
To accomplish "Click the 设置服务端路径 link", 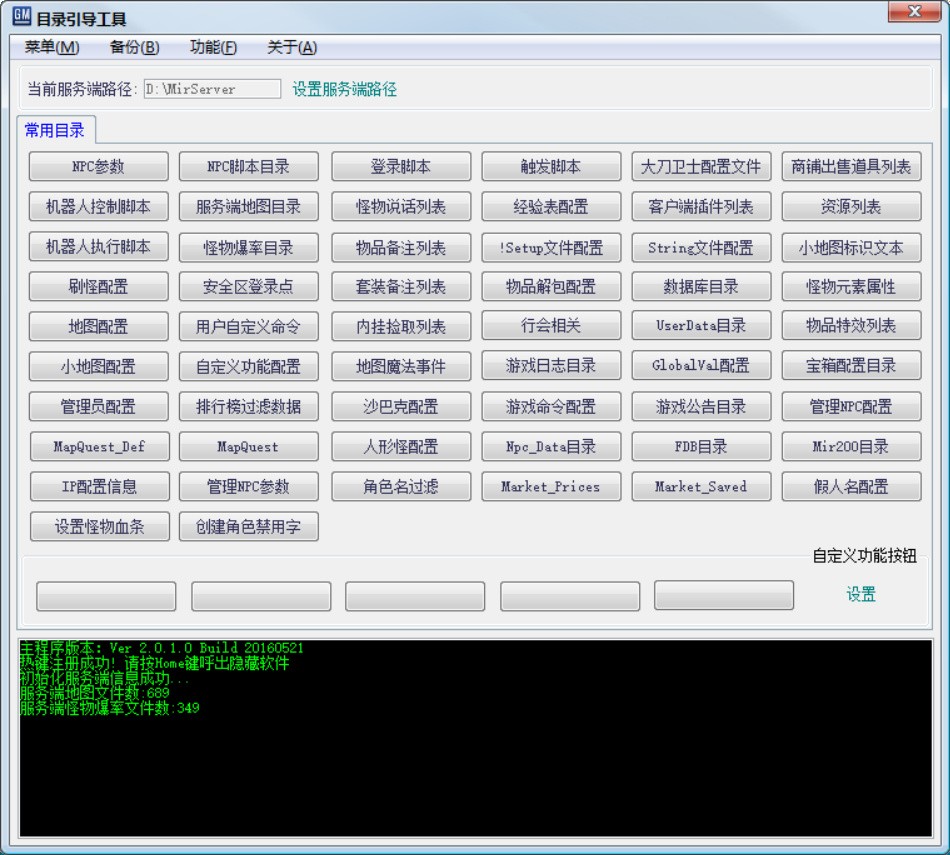I will pos(345,89).
